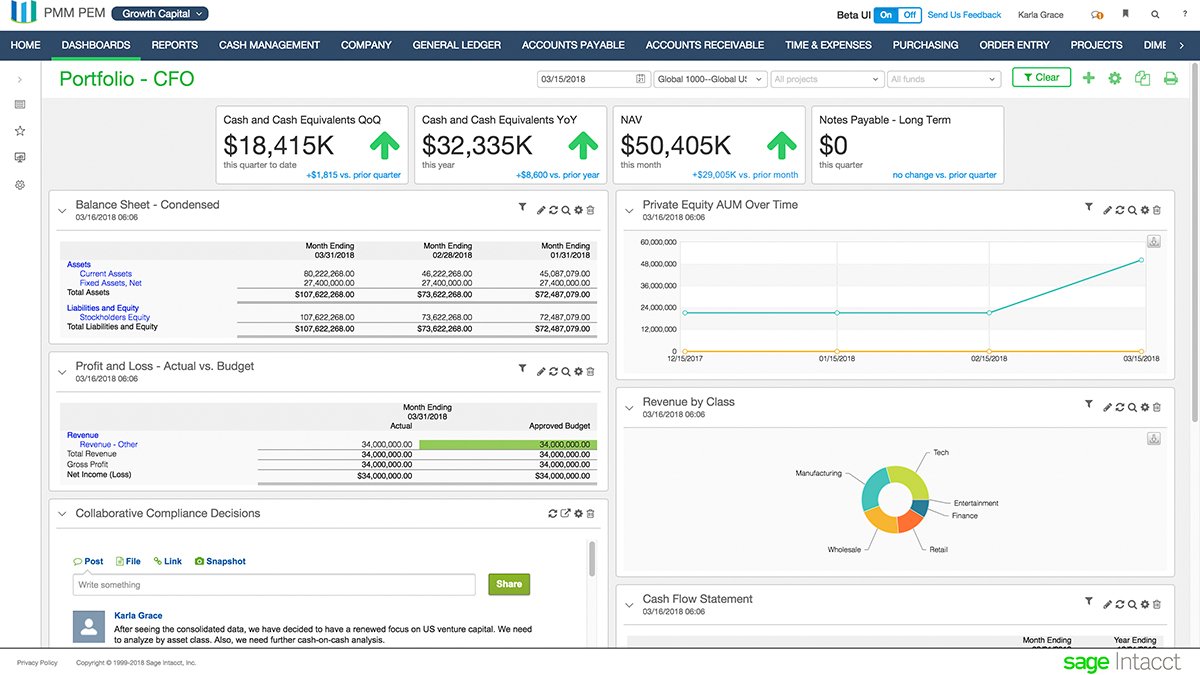Print the CFO dashboard
1200x675 pixels.
[x=1170, y=77]
